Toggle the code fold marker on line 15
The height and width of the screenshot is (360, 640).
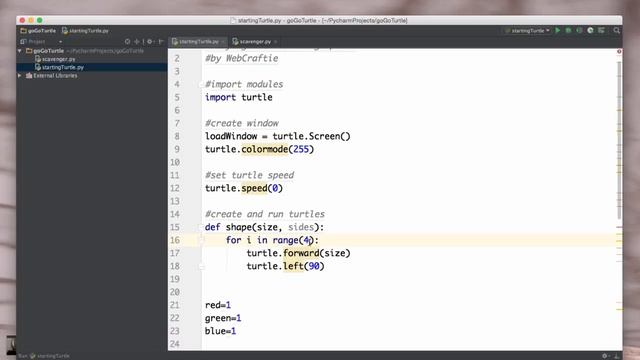click(201, 227)
